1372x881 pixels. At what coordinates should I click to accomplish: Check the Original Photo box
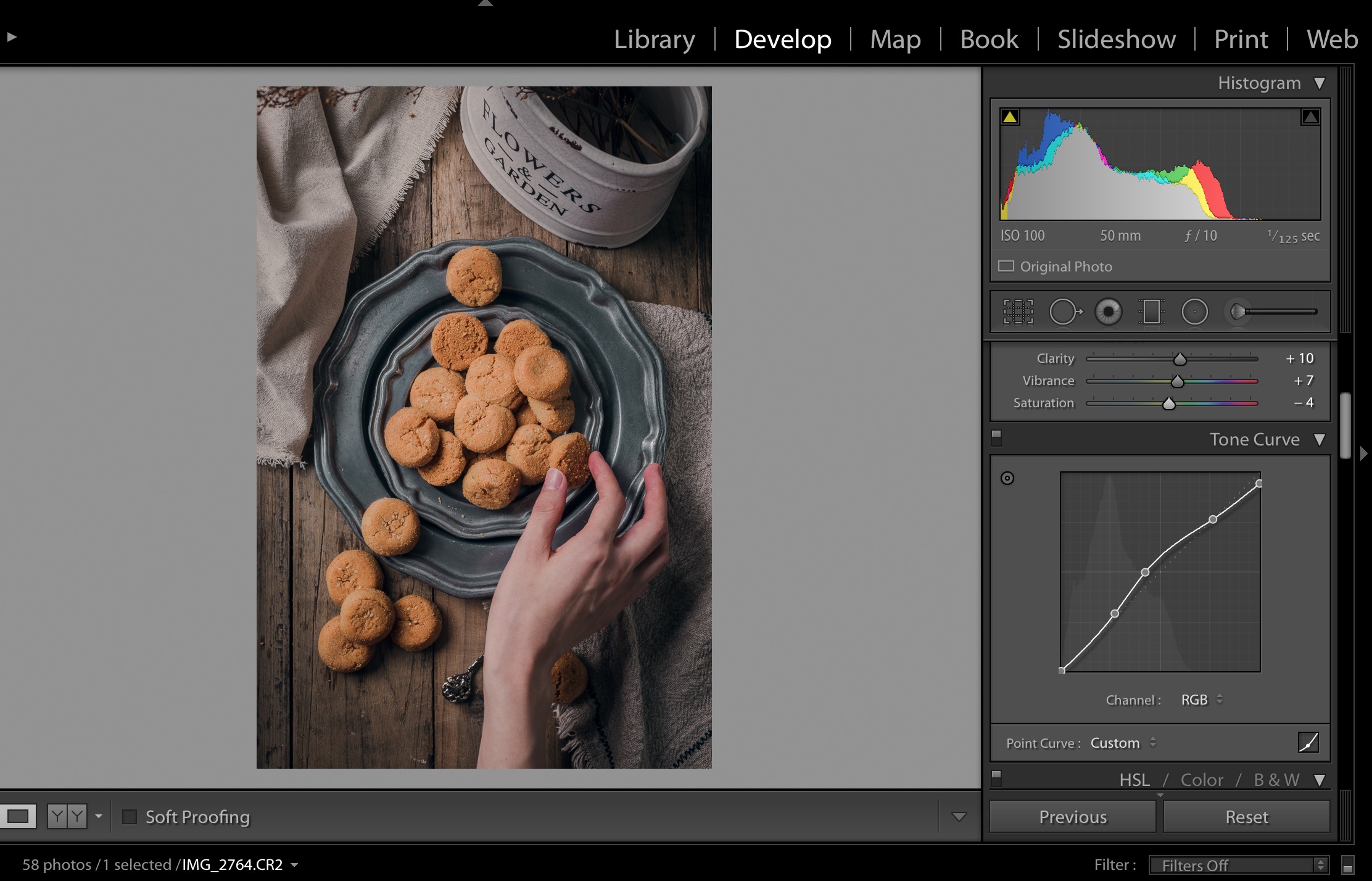1006,267
